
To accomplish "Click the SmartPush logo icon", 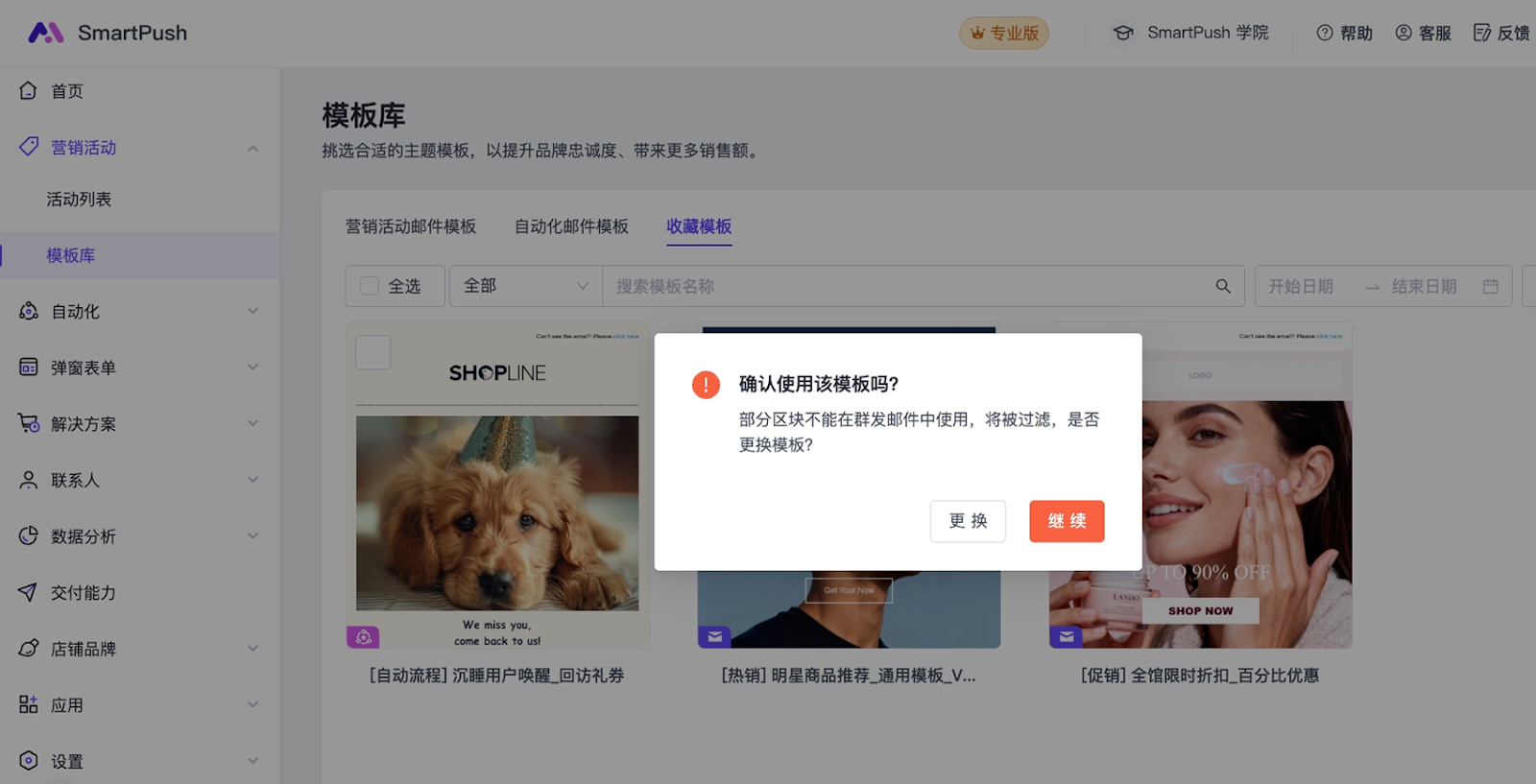I will pos(45,33).
